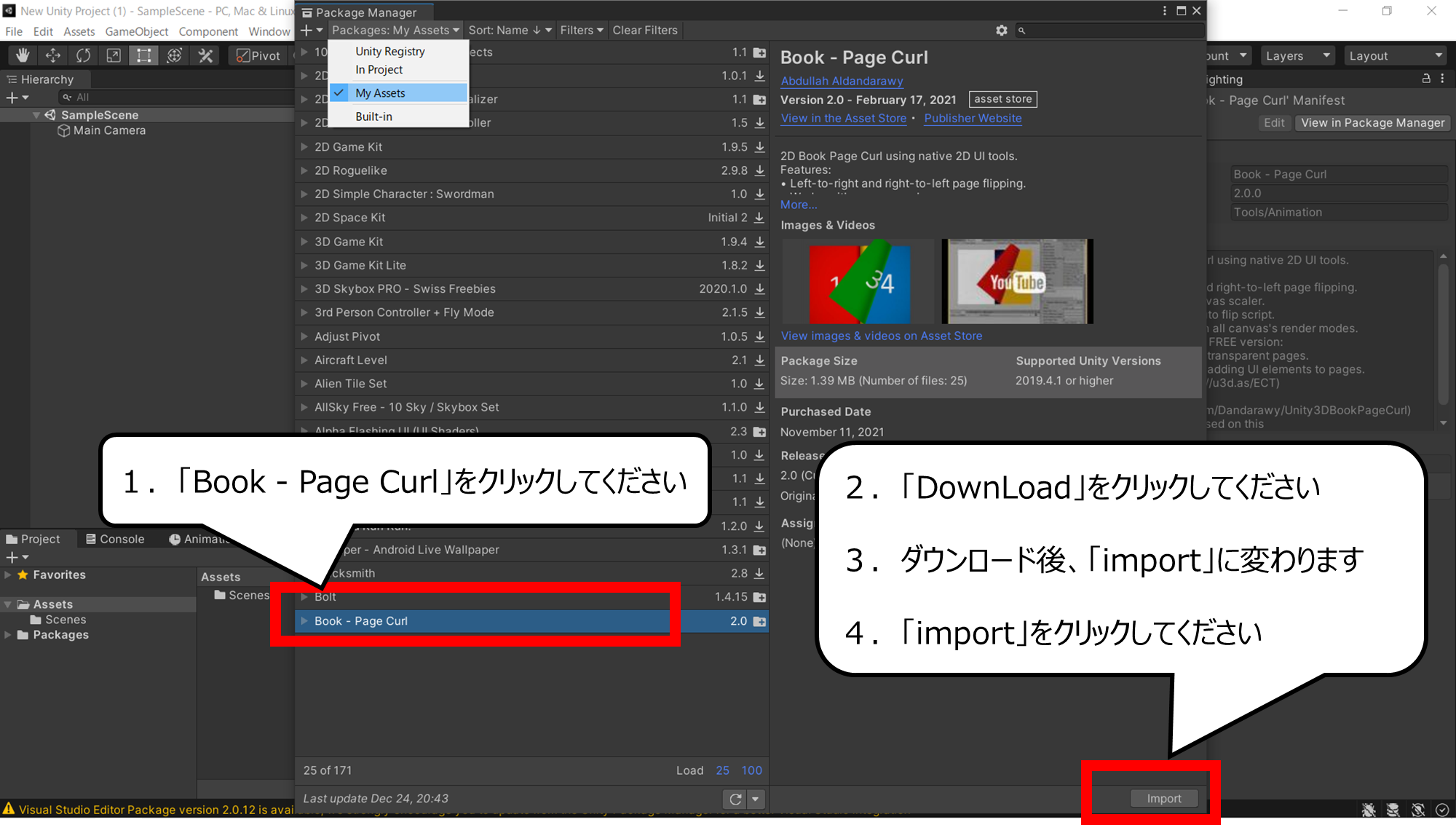The width and height of the screenshot is (1456, 825).
Task: Click Clear Filters
Action: (645, 30)
